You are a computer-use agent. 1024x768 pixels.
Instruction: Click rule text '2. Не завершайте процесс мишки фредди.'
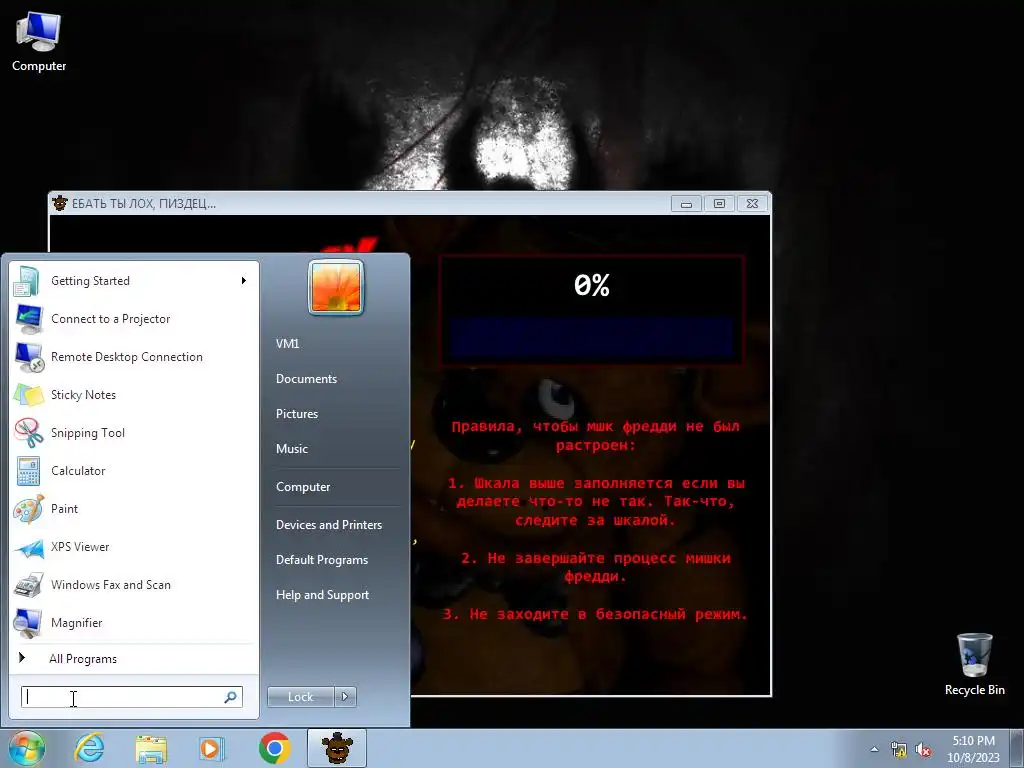[595, 567]
